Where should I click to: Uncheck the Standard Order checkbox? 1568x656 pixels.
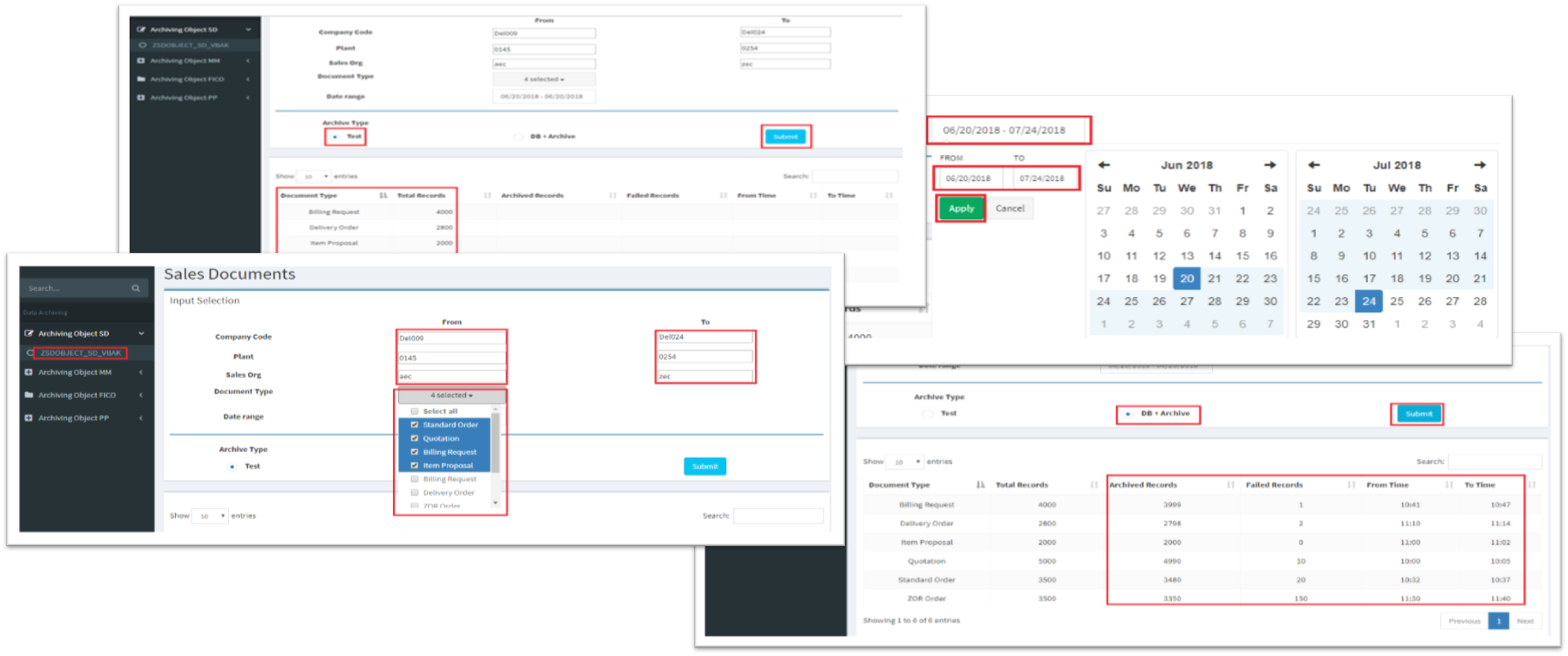click(414, 425)
